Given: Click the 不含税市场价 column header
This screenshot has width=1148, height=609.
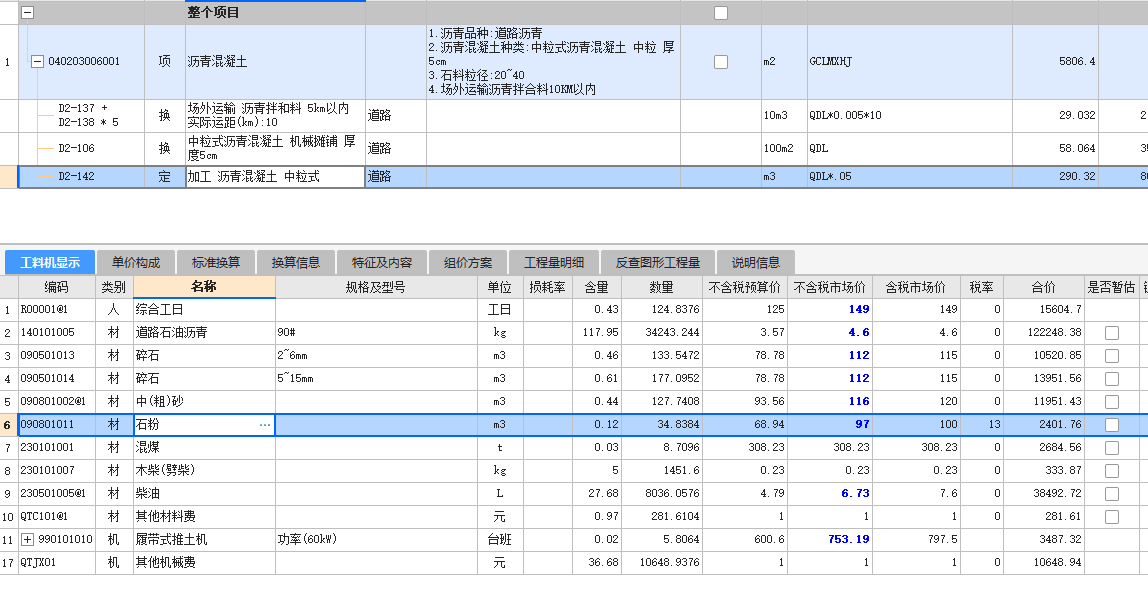Looking at the screenshot, I should pyautogui.click(x=829, y=287).
